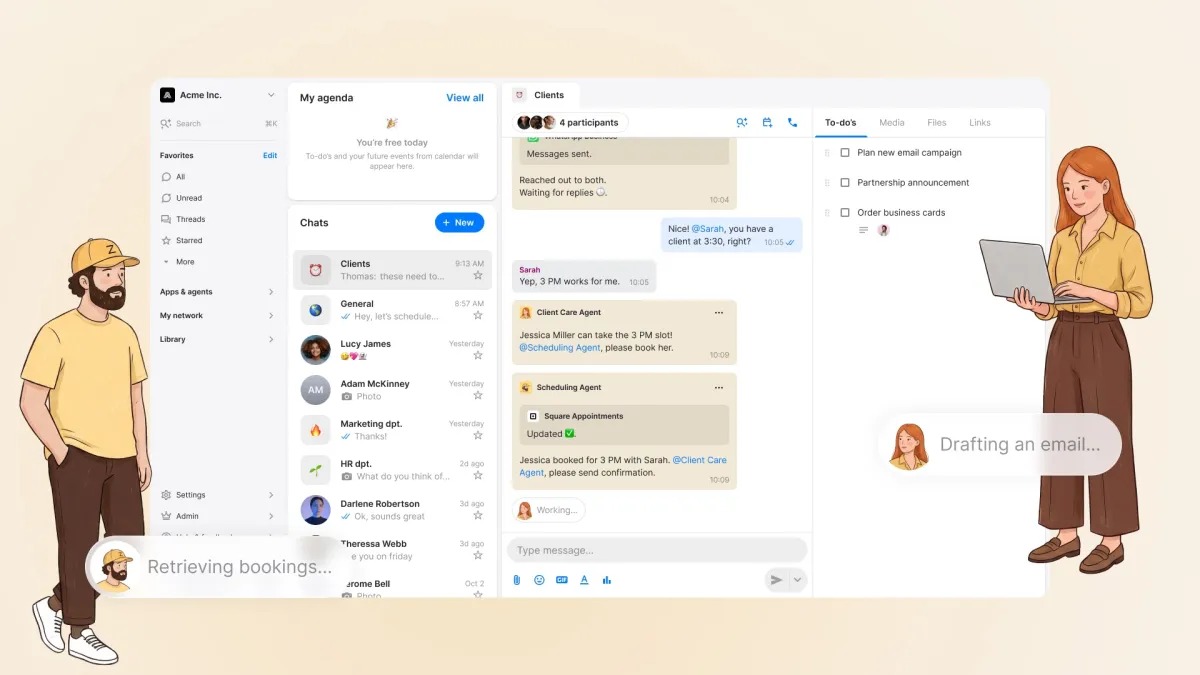1200x675 pixels.
Task: Star the Theressa Webb chat
Action: click(x=478, y=556)
